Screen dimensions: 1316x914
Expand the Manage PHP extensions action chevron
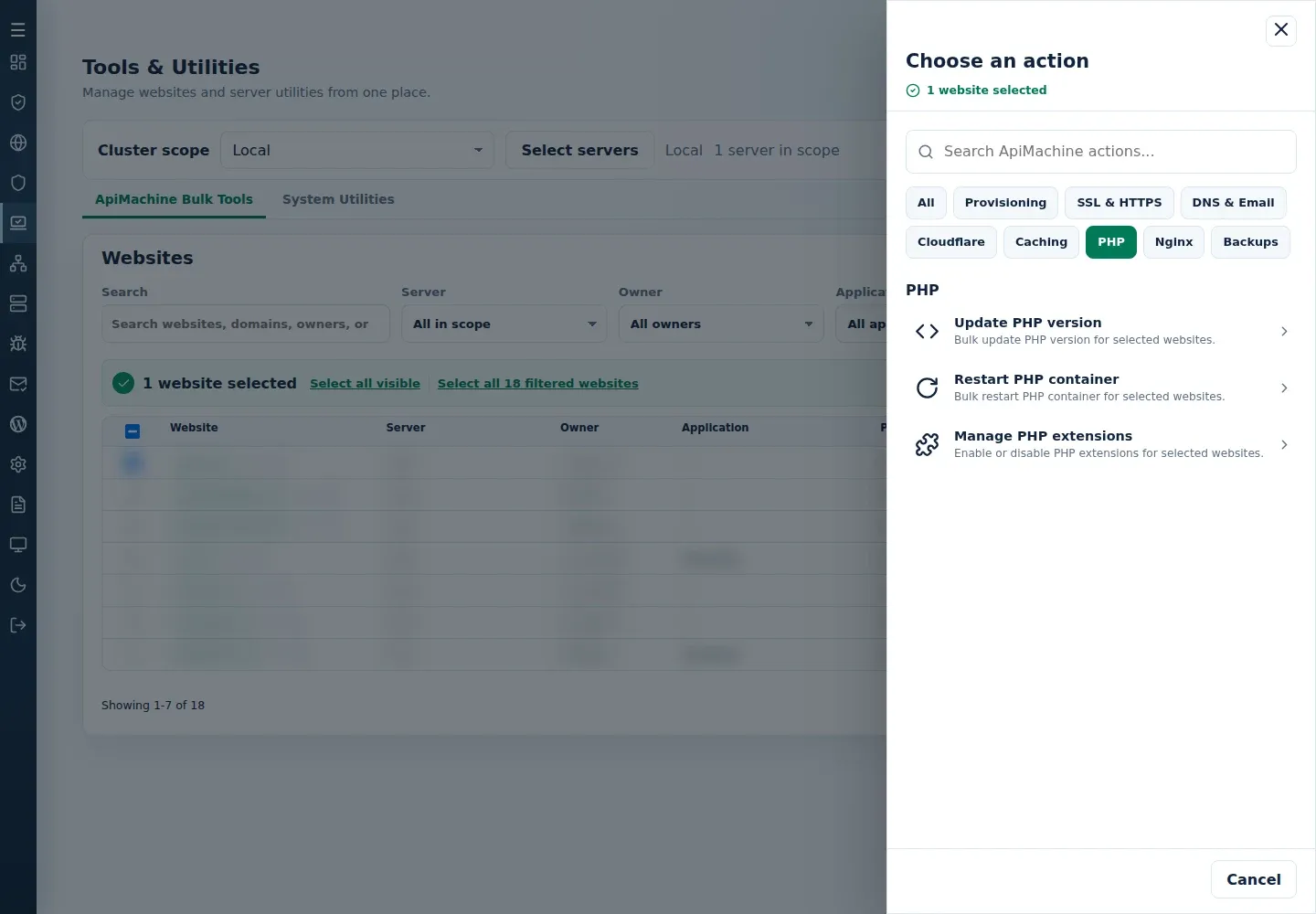coord(1284,445)
